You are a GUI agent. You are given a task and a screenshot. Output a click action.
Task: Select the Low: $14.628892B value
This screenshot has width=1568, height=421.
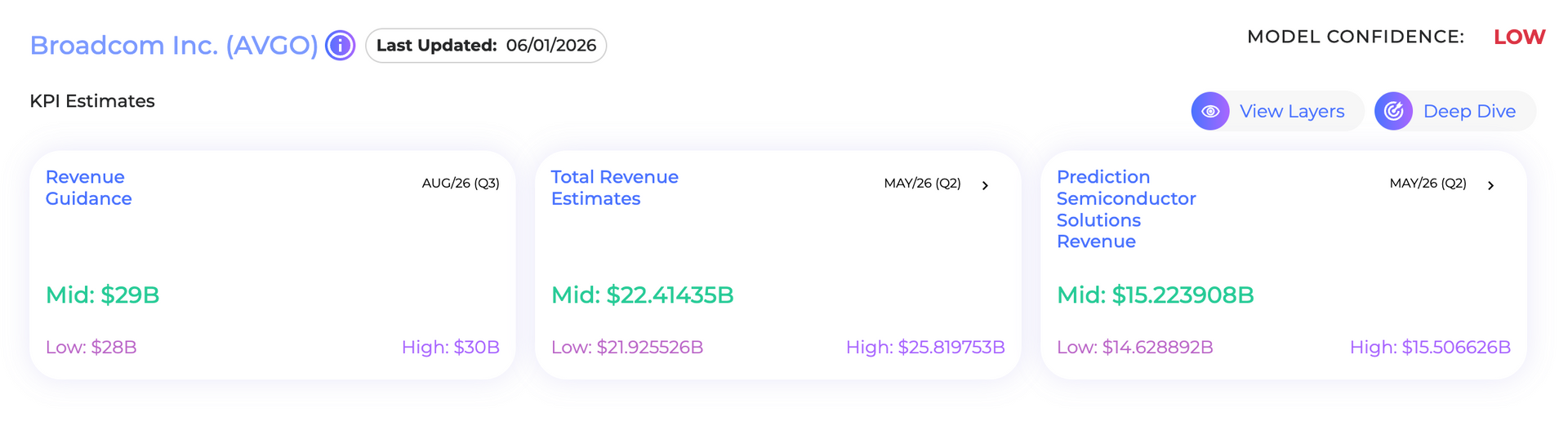[1135, 347]
